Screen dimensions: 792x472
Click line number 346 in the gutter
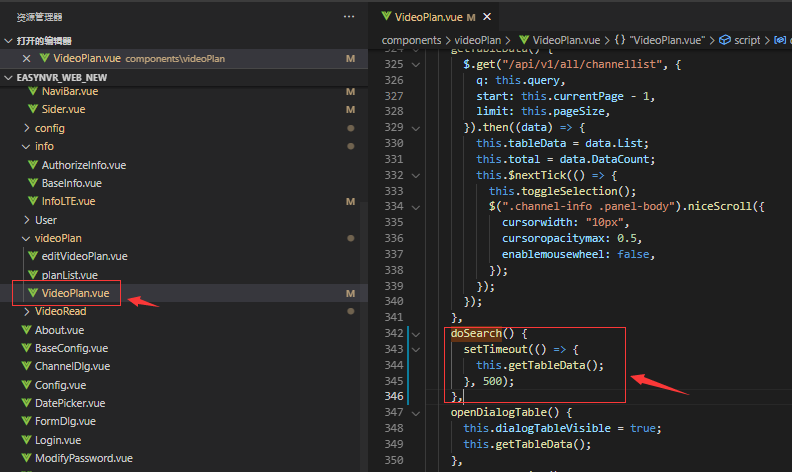pyautogui.click(x=394, y=396)
